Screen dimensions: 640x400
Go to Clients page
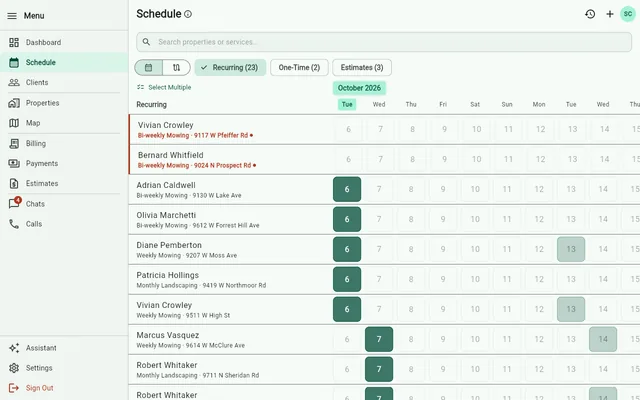[64, 82]
